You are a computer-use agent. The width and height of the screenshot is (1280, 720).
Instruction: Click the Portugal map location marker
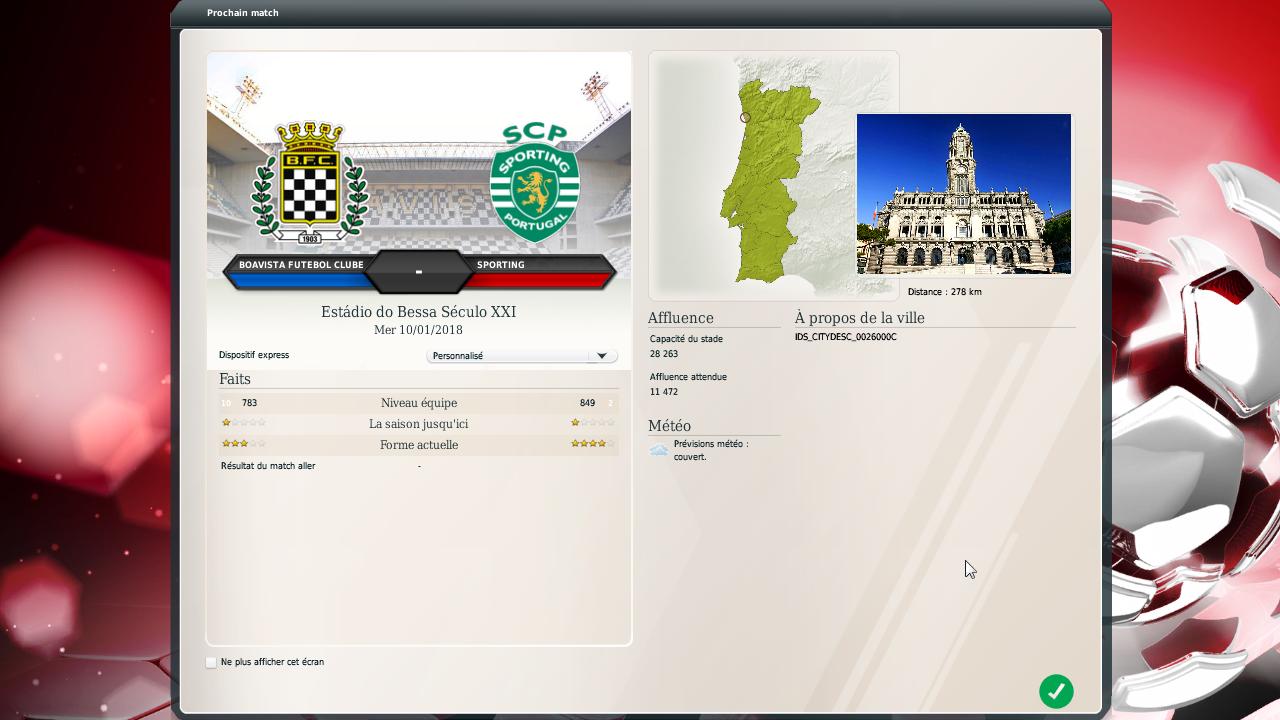point(745,118)
